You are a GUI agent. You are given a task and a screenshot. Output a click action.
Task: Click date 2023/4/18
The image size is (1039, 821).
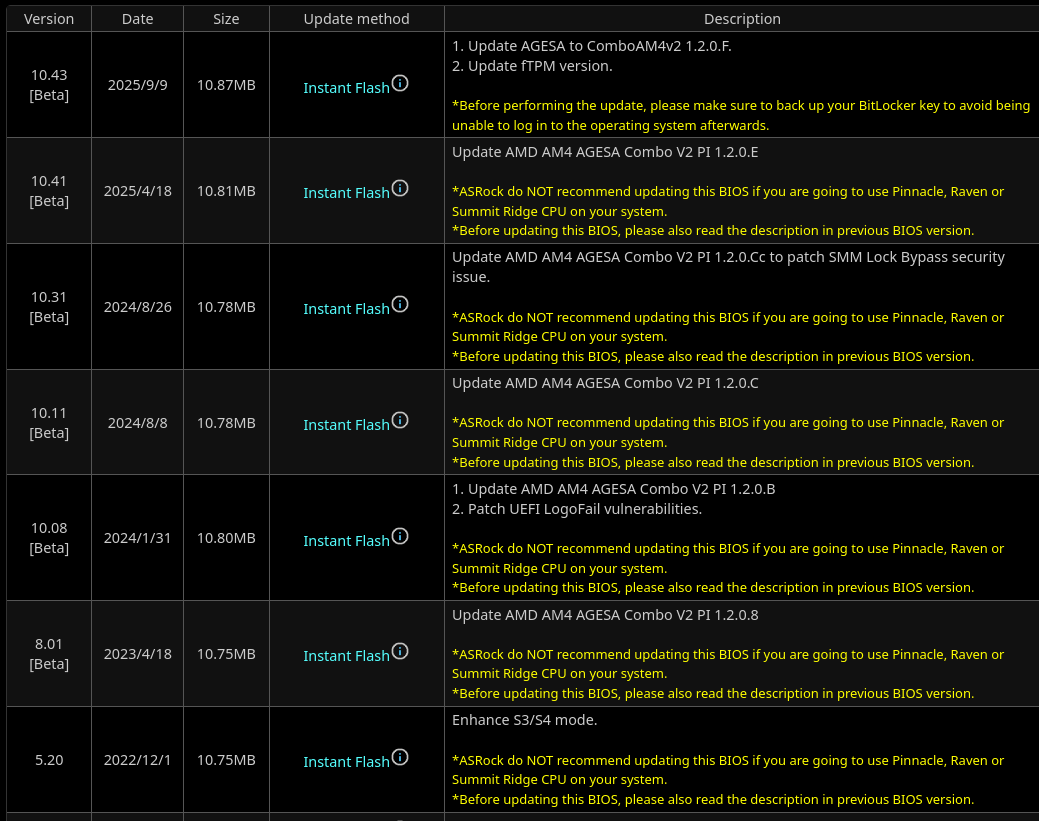pos(137,654)
